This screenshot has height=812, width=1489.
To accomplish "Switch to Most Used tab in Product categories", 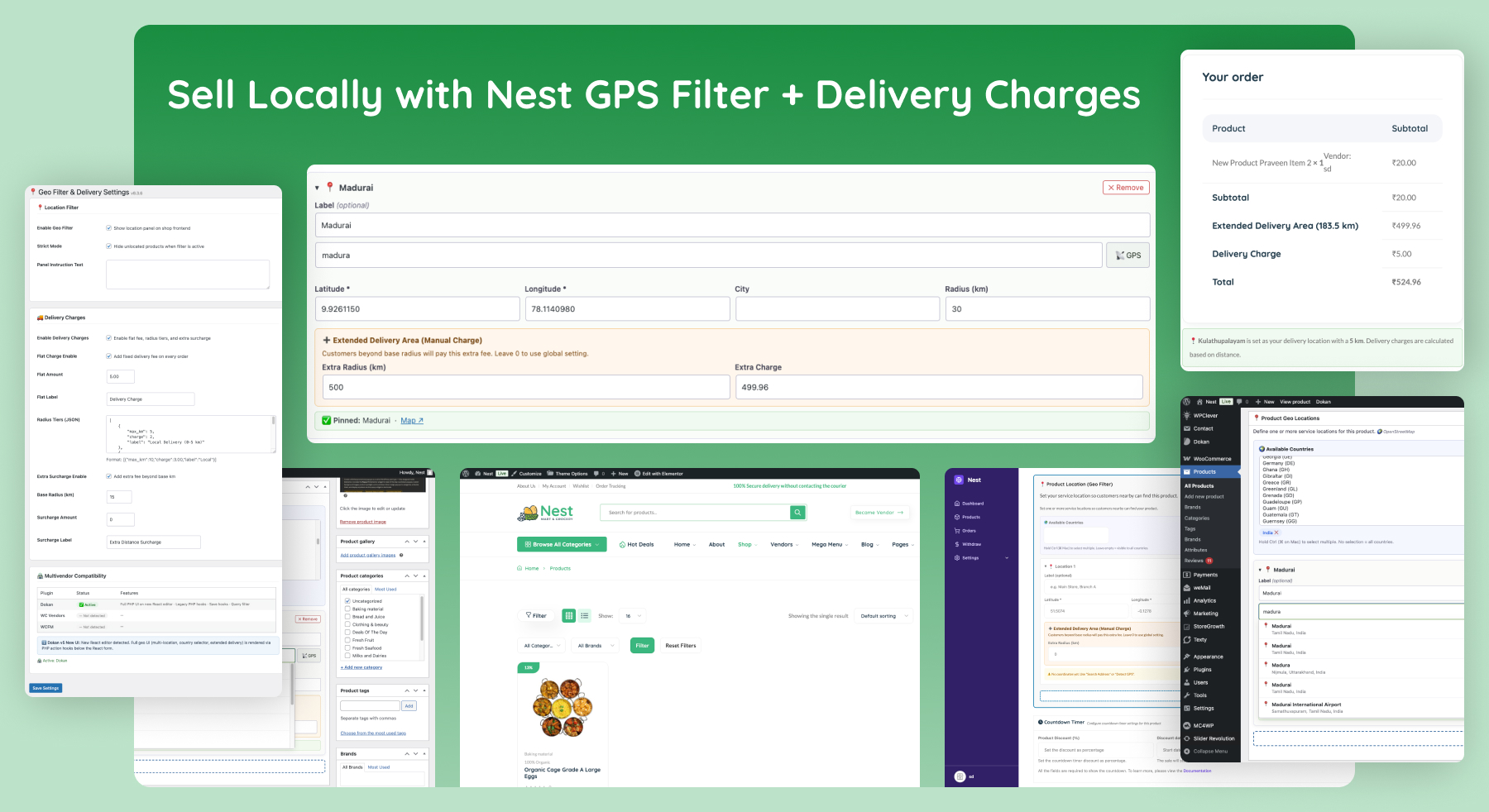I will [x=385, y=590].
